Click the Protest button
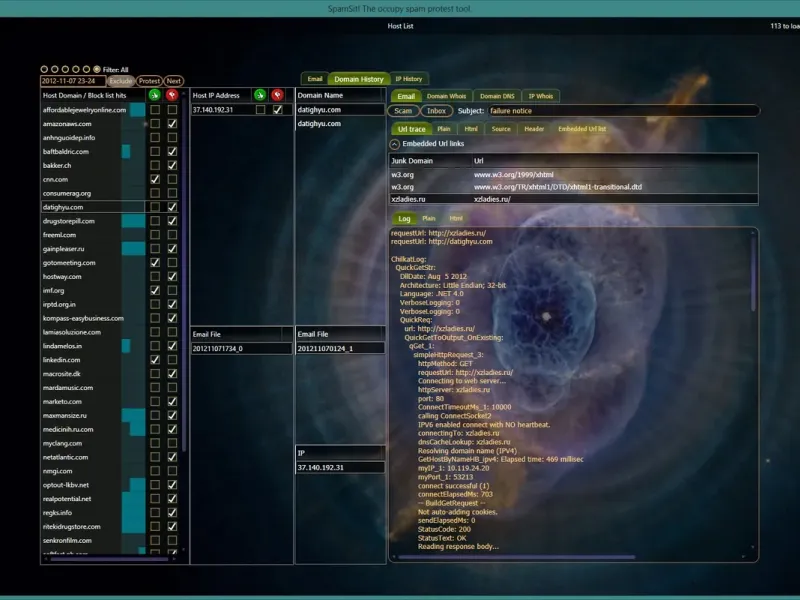Screen dimensions: 800x600 click(x=149, y=81)
